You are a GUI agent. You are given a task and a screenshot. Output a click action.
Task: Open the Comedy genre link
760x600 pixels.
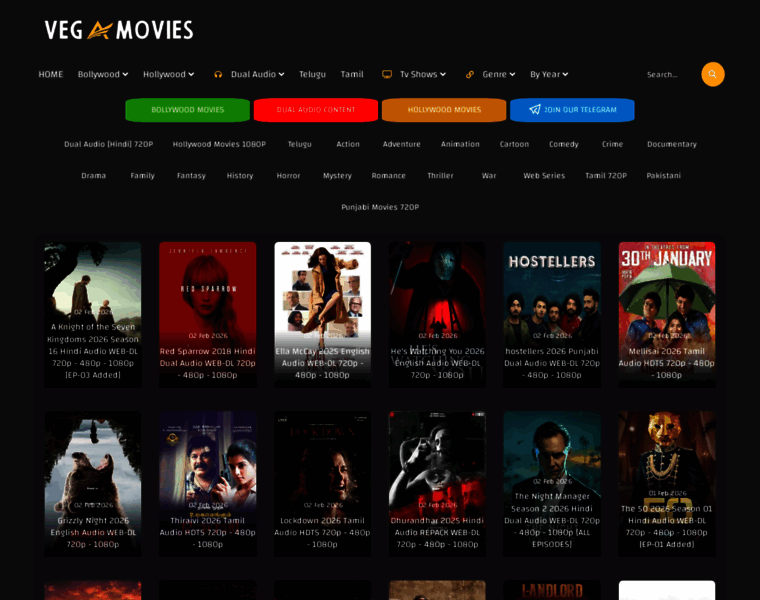point(564,144)
